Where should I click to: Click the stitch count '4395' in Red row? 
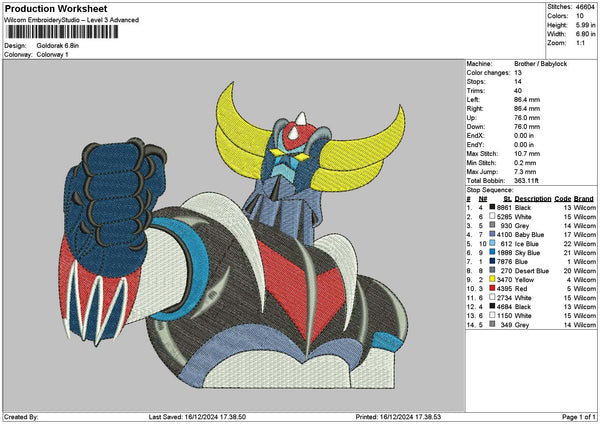[x=504, y=289]
